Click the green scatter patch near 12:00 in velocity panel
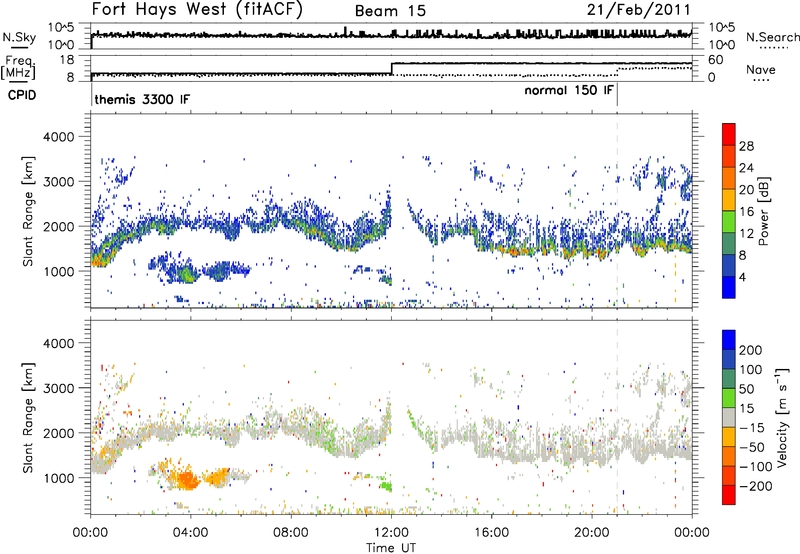 pyautogui.click(x=387, y=486)
